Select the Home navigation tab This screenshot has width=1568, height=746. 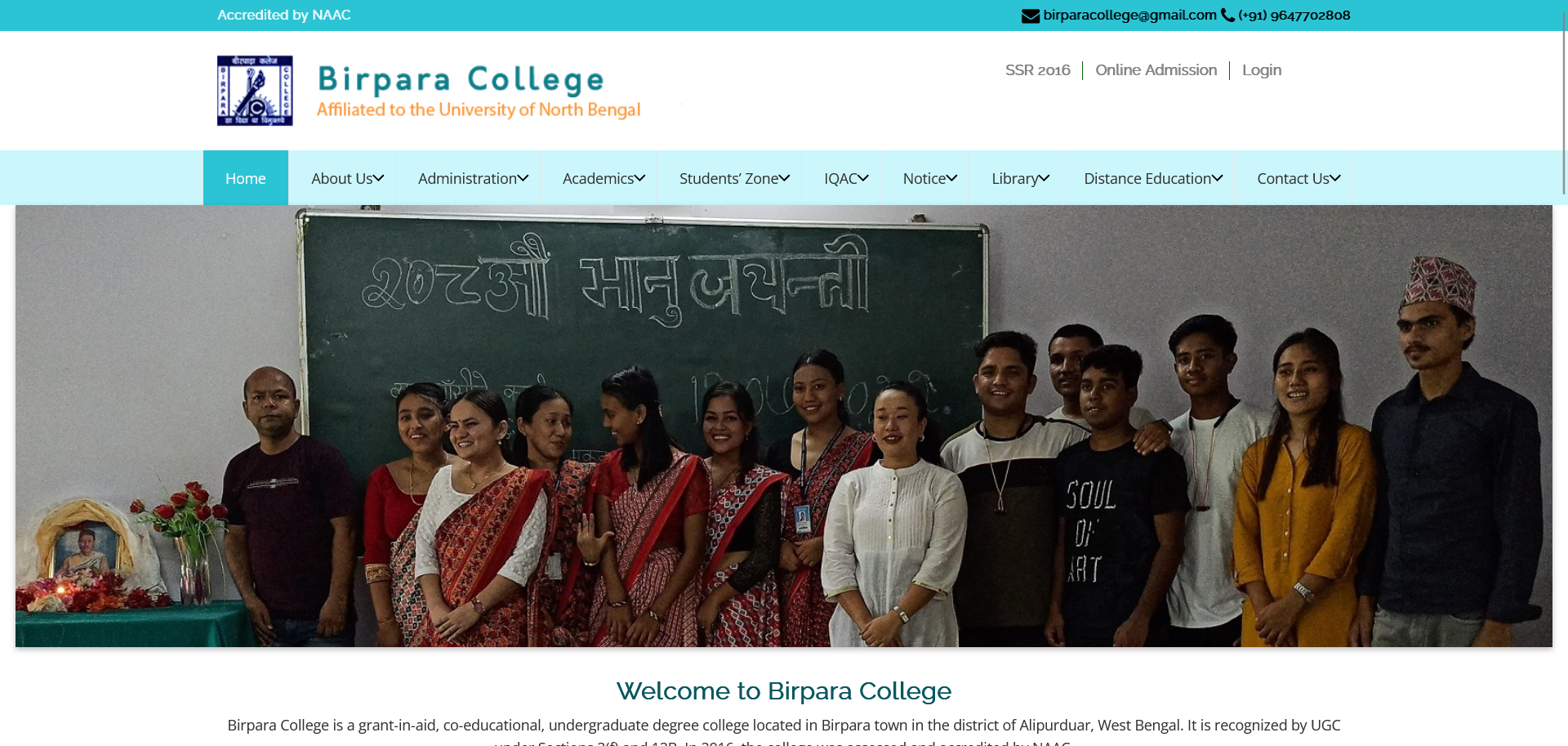tap(246, 178)
